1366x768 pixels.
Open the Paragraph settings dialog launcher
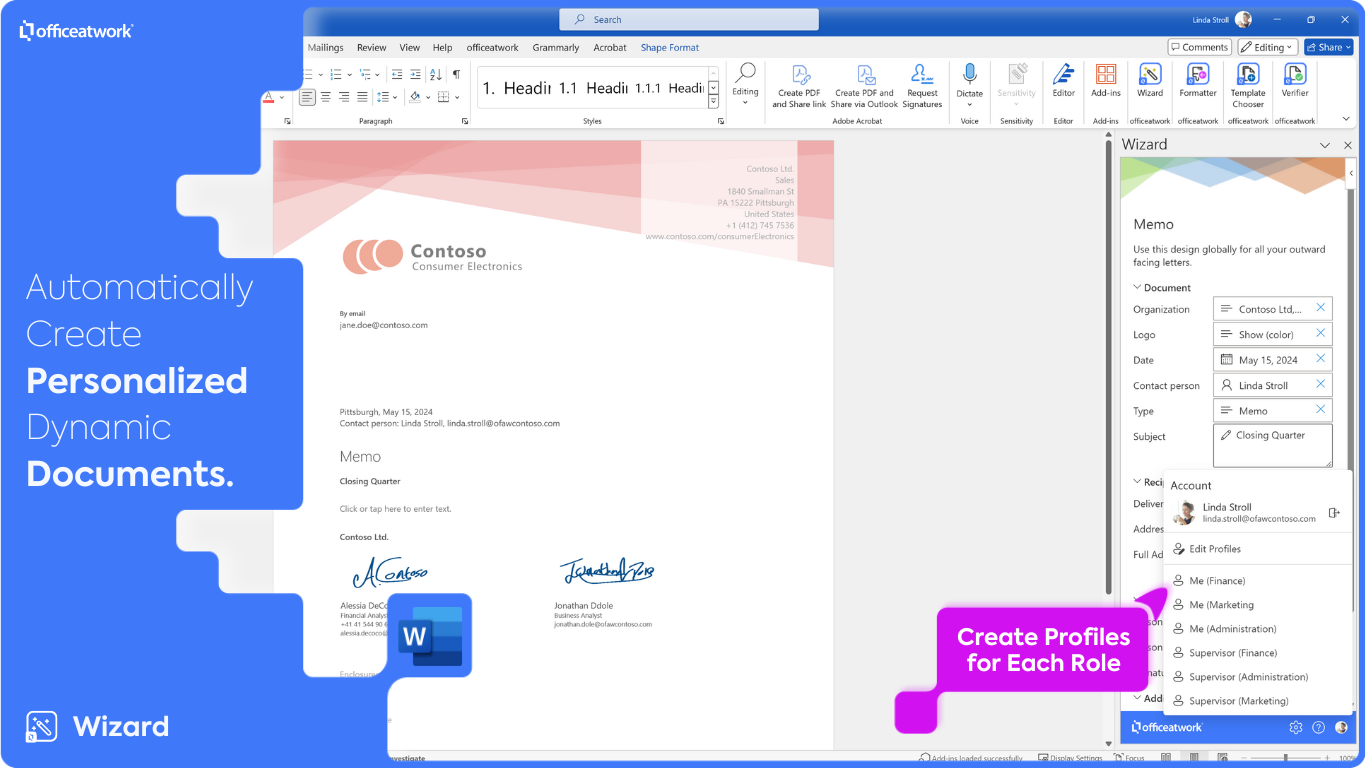point(465,121)
